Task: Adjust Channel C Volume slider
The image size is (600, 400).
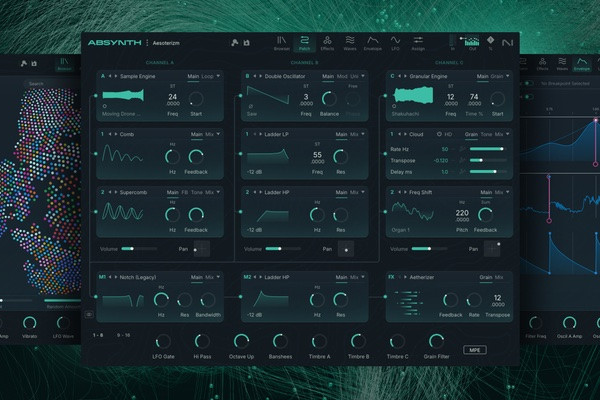Action: pyautogui.click(x=429, y=249)
